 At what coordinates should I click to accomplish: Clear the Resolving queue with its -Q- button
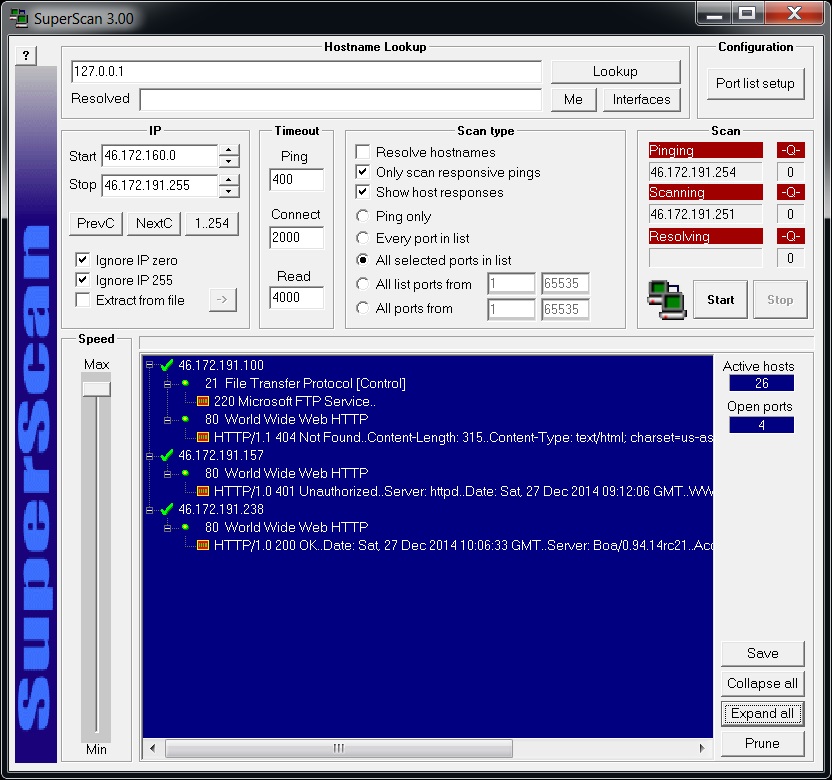pyautogui.click(x=790, y=236)
